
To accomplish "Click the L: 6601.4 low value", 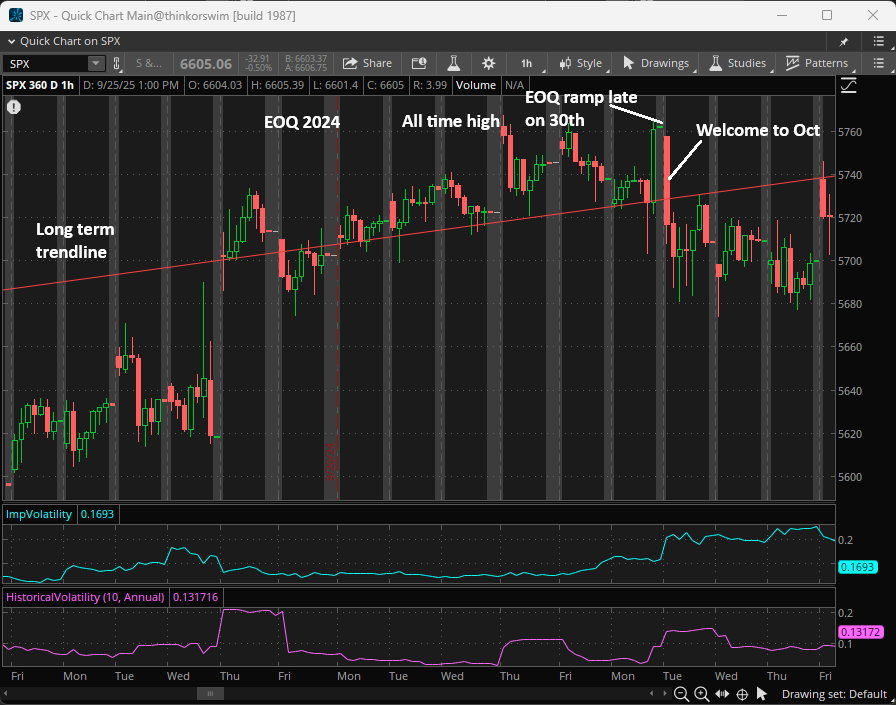I will [x=336, y=85].
